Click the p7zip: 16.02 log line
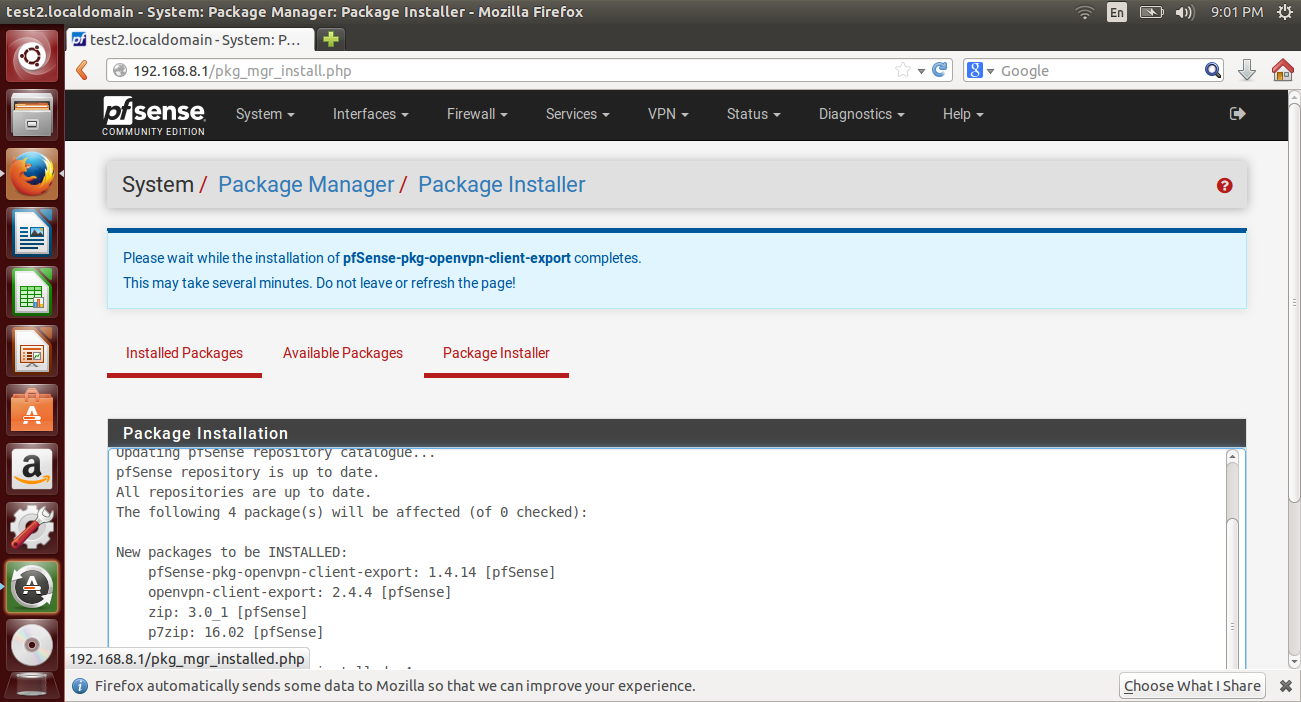The width and height of the screenshot is (1301, 702). (235, 632)
